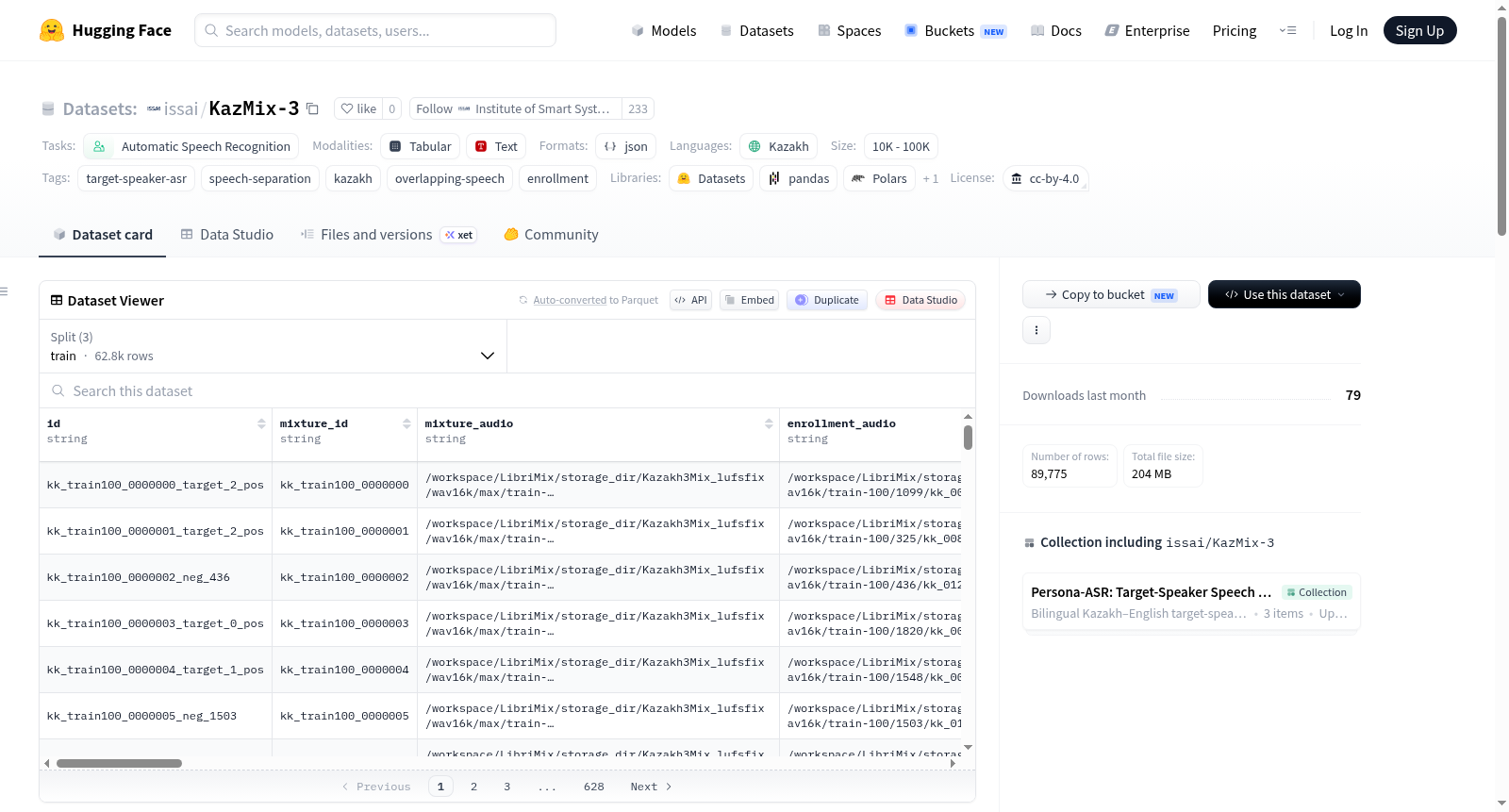Open the Pricing page

[1235, 30]
